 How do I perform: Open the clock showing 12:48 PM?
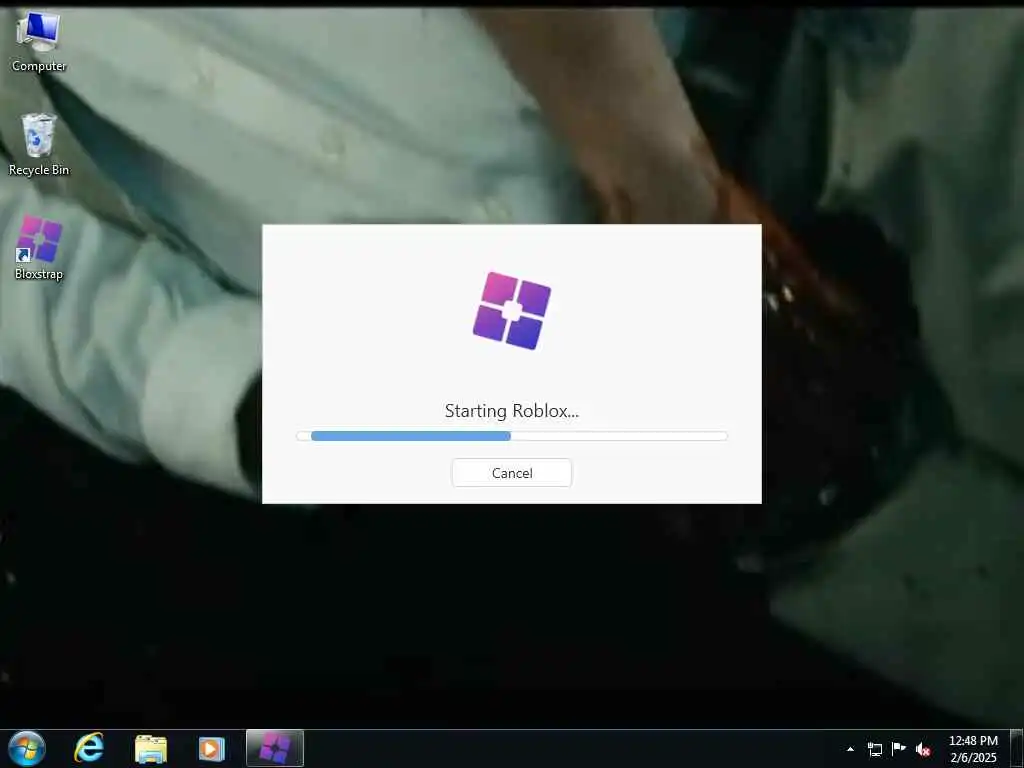973,749
